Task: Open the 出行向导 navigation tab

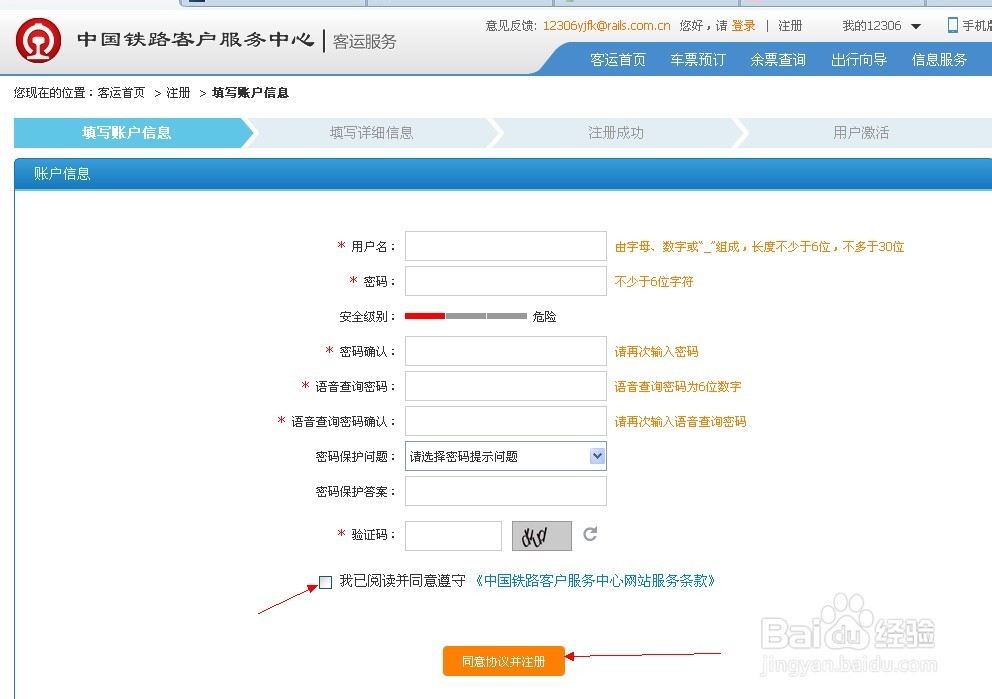Action: (859, 60)
